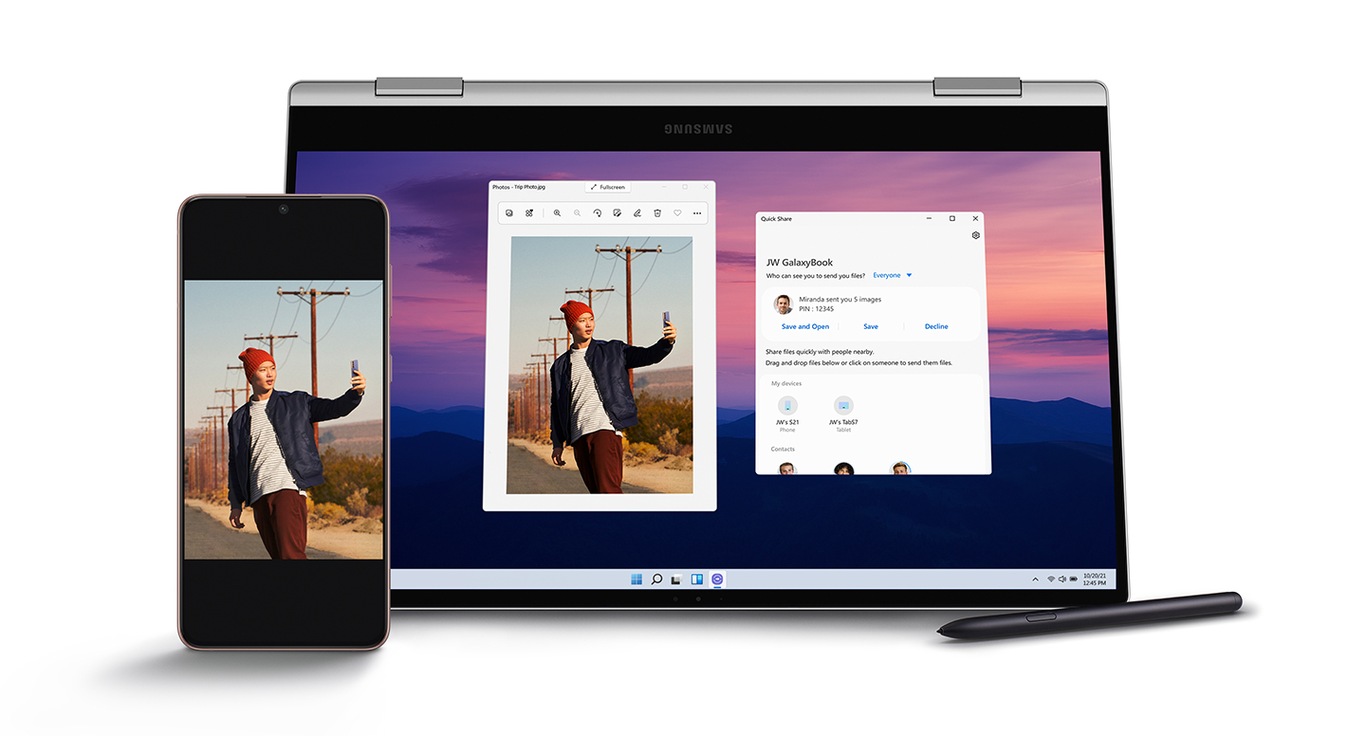Image resolution: width=1366 pixels, height=736 pixels.
Task: Open Widgets on the taskbar
Action: coord(697,579)
